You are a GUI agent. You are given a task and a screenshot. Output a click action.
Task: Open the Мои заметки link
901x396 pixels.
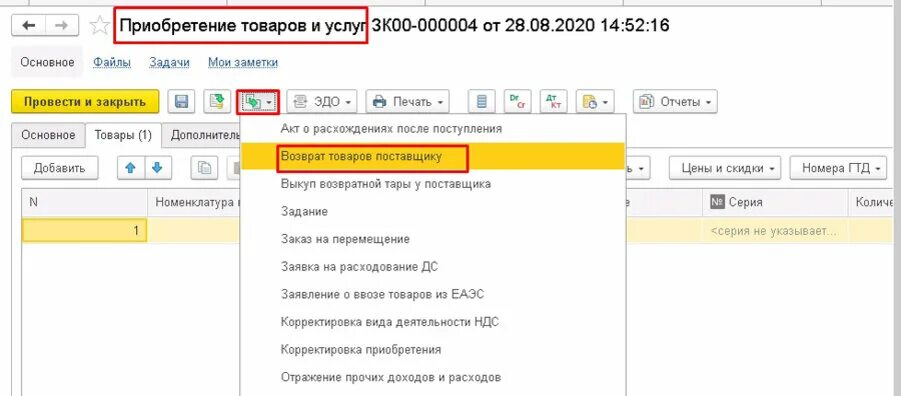coord(243,62)
